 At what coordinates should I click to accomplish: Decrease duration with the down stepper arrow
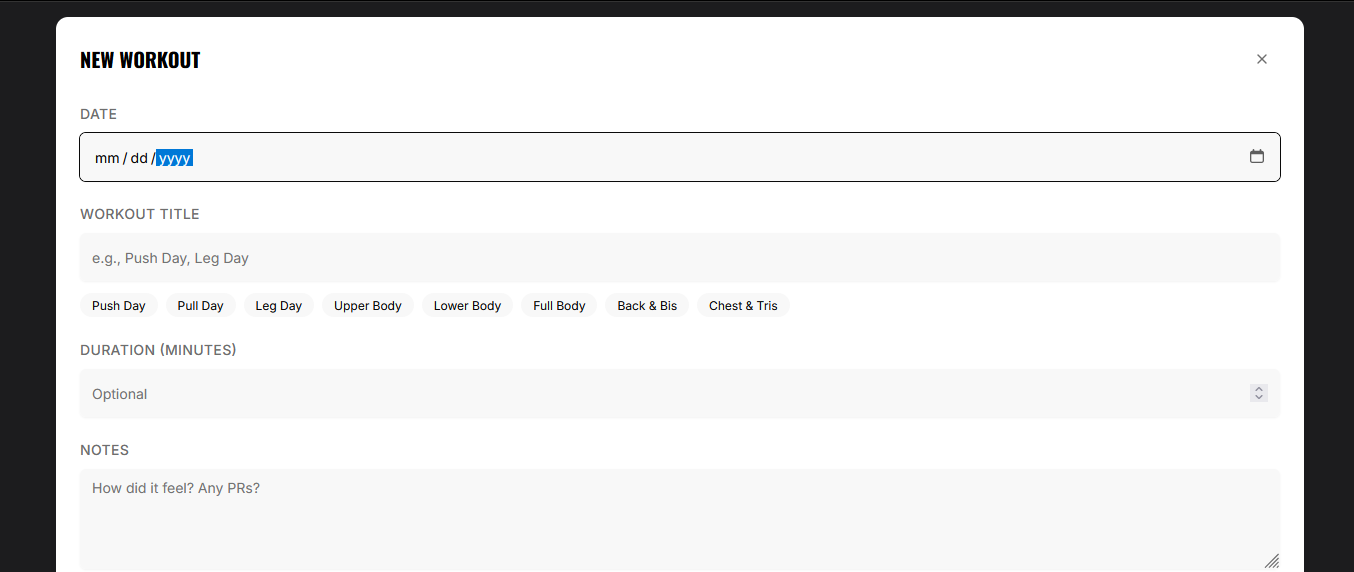point(1259,398)
